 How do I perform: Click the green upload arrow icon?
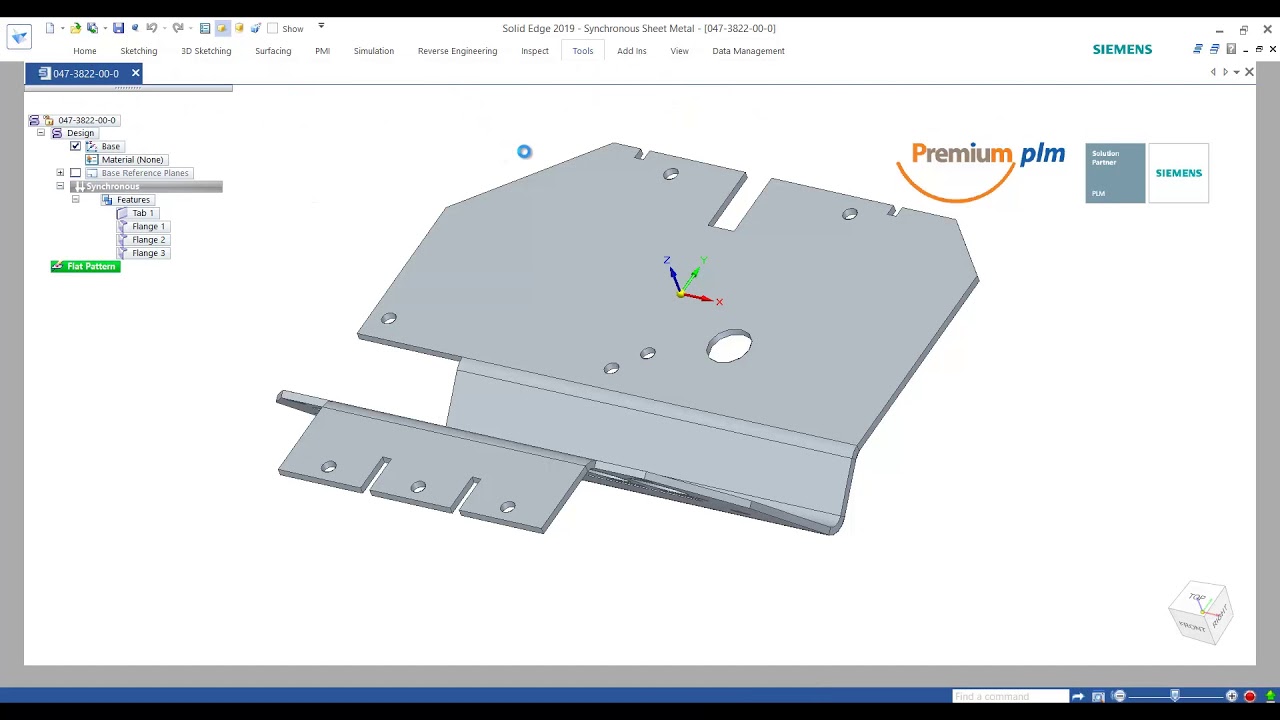tap(1271, 696)
